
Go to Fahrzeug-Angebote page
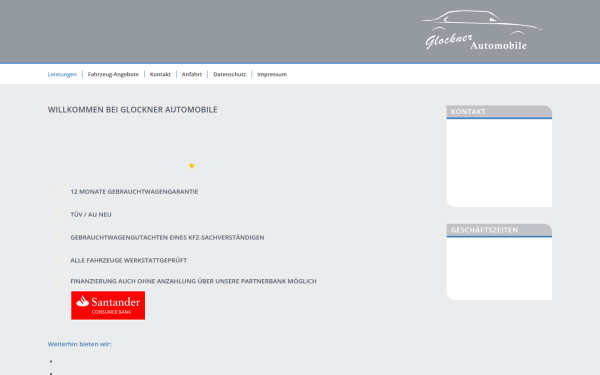tap(113, 74)
